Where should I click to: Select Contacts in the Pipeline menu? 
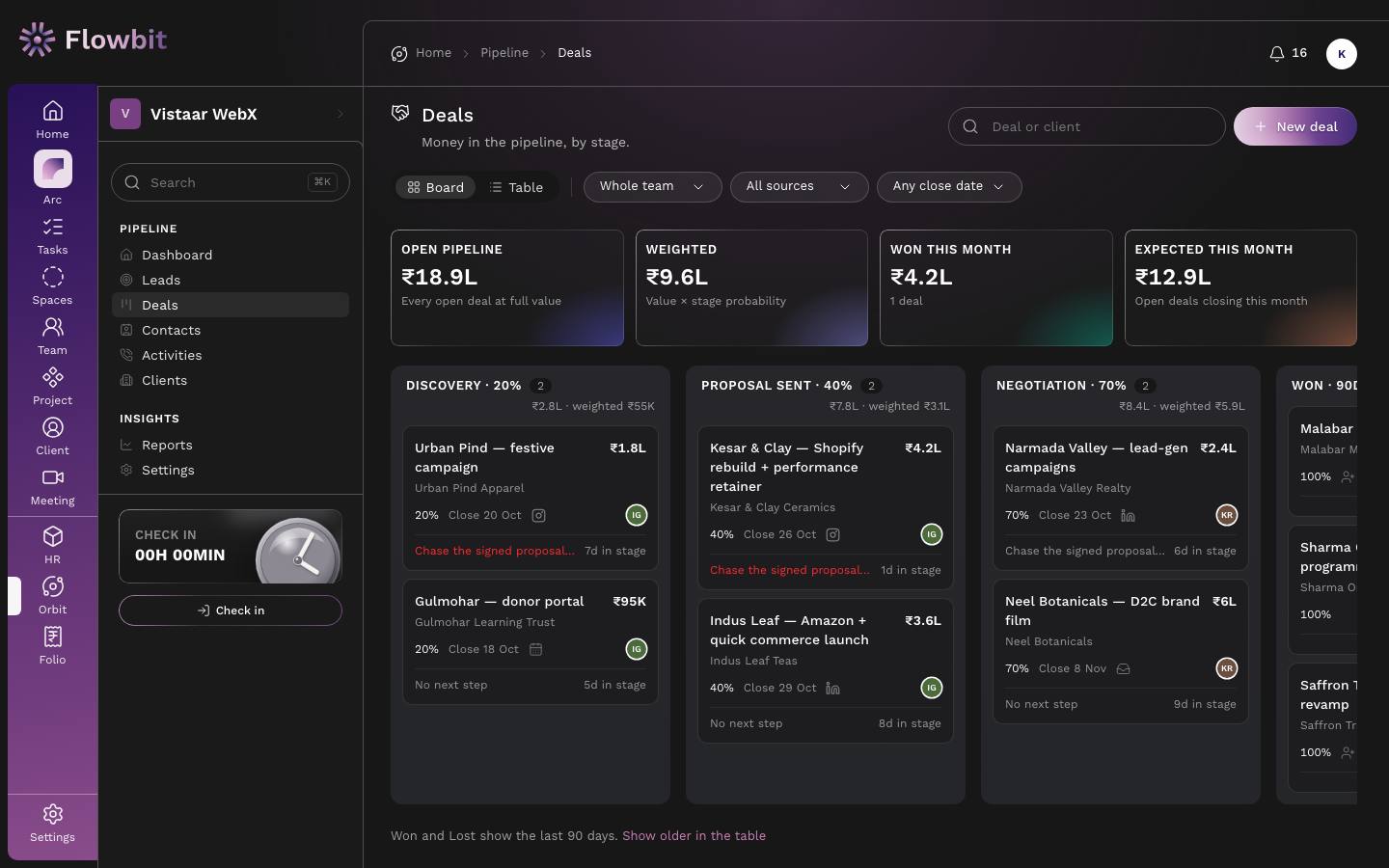coord(231,330)
